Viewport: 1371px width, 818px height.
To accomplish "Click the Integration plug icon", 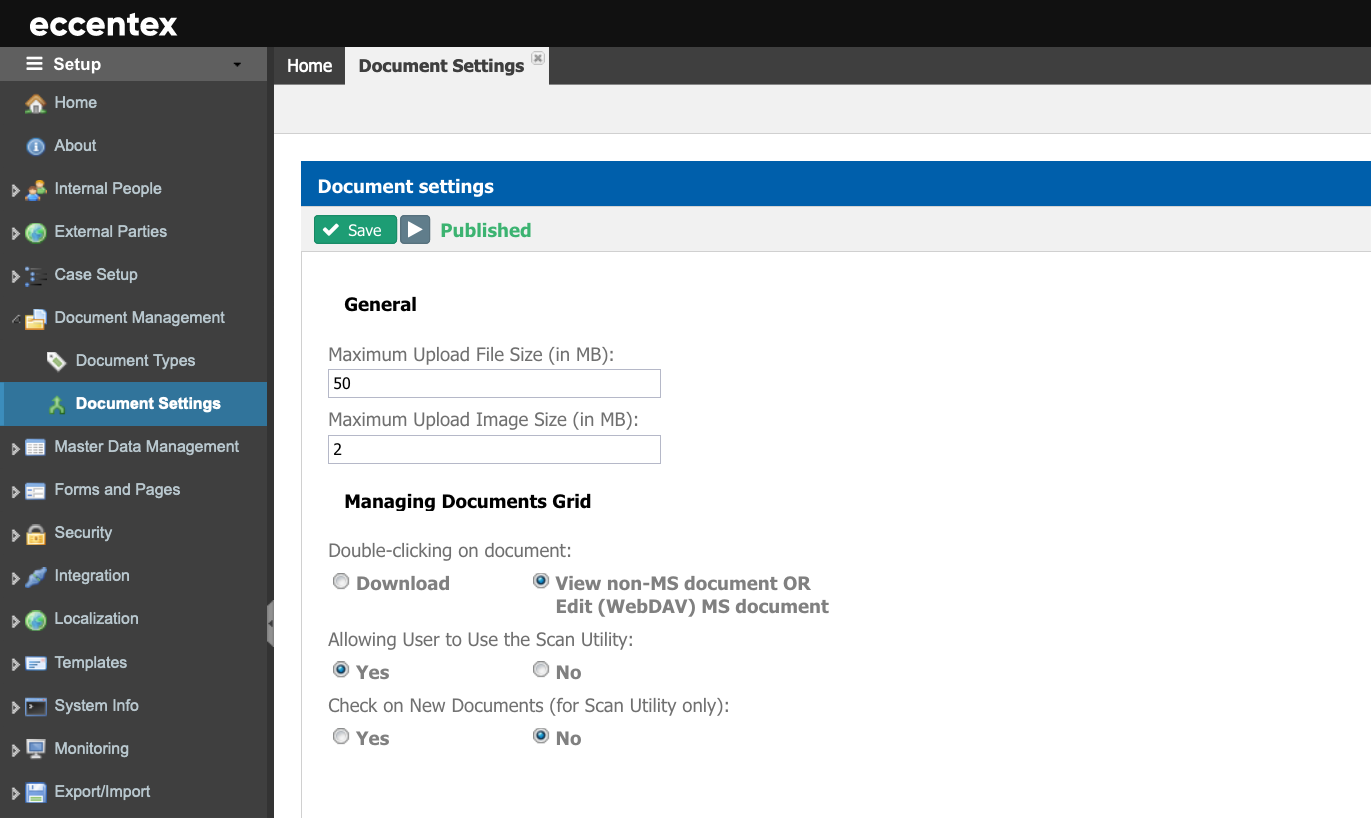I will (36, 576).
